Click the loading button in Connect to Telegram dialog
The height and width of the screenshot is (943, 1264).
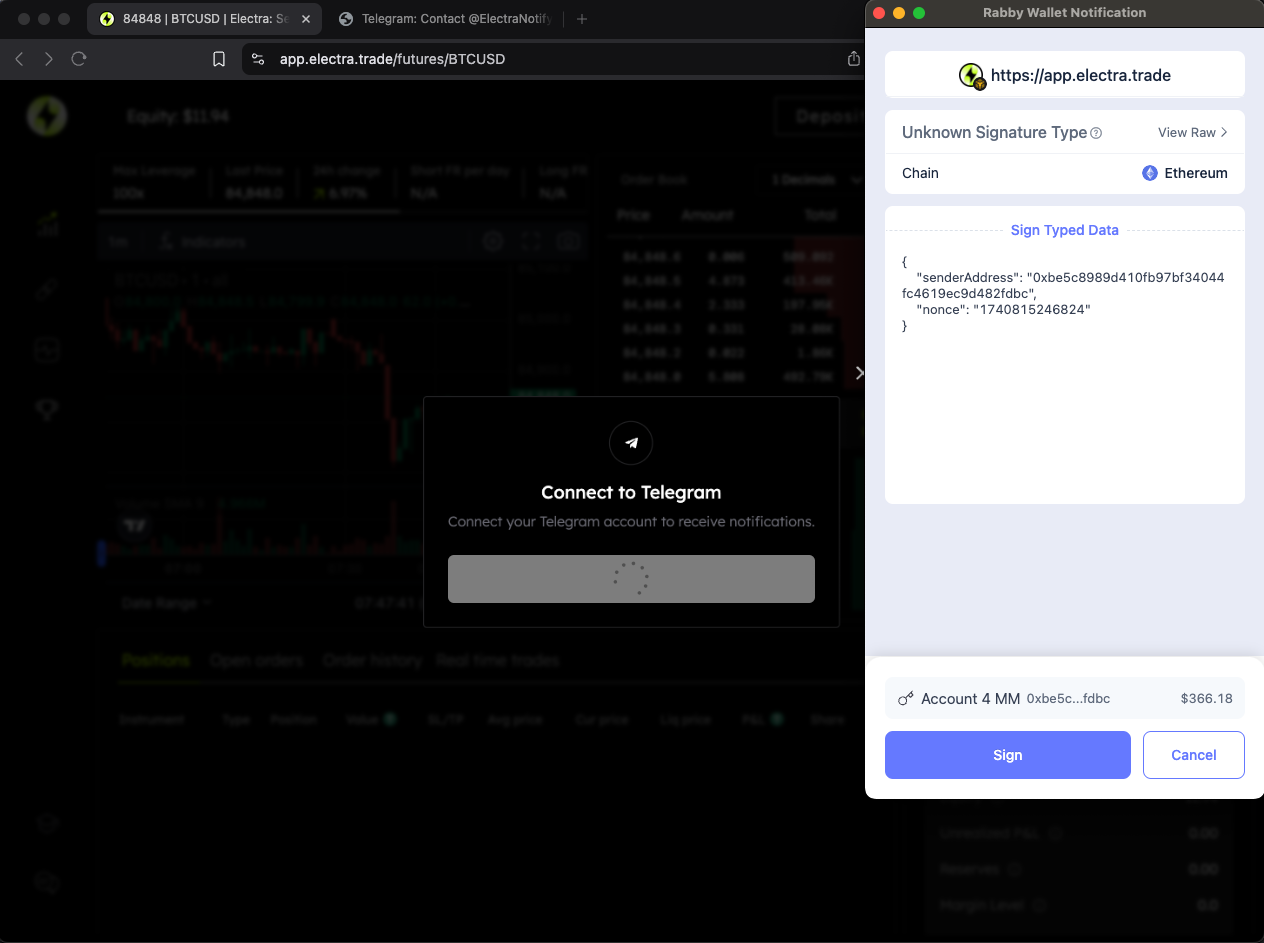click(631, 579)
